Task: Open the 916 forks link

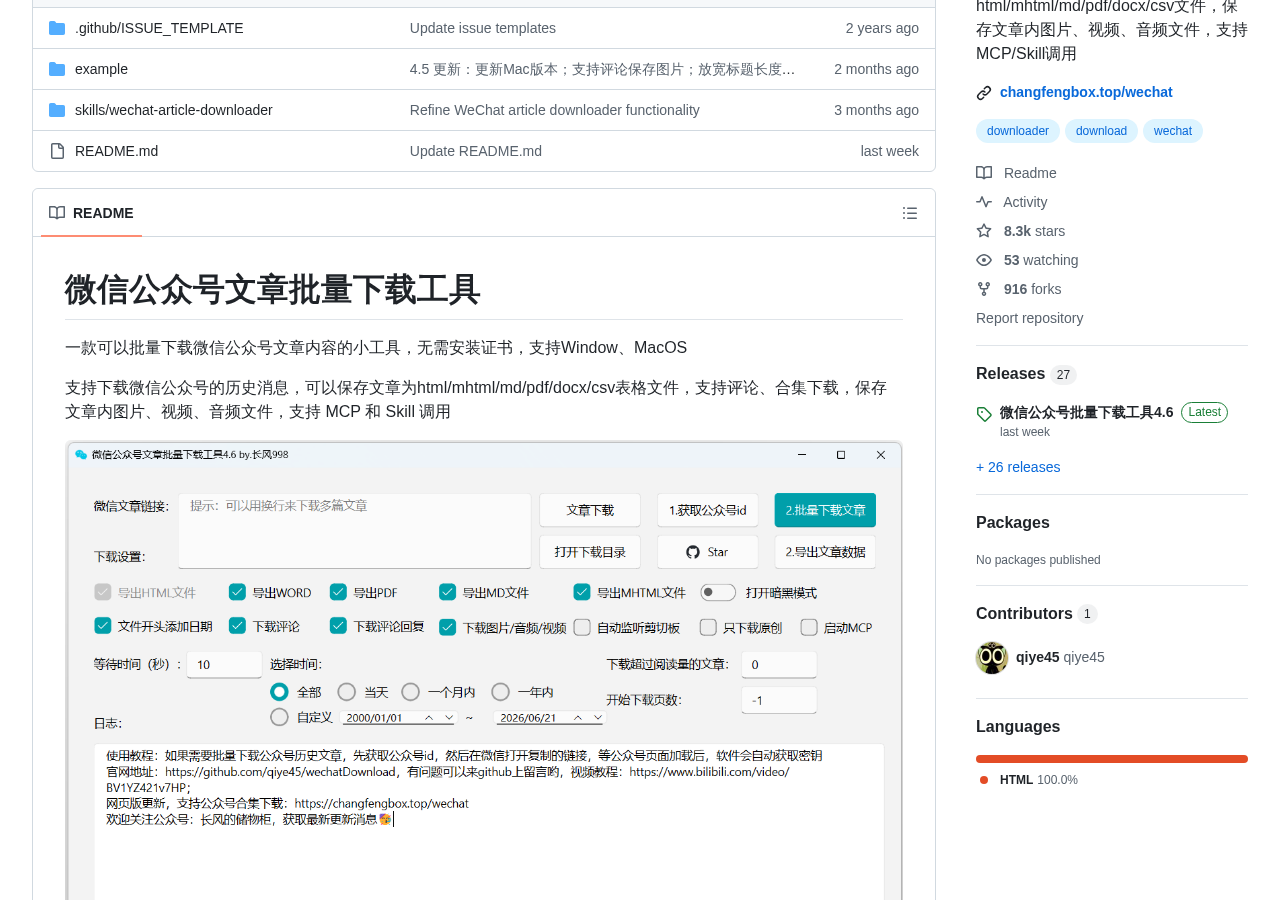Action: click(1032, 289)
